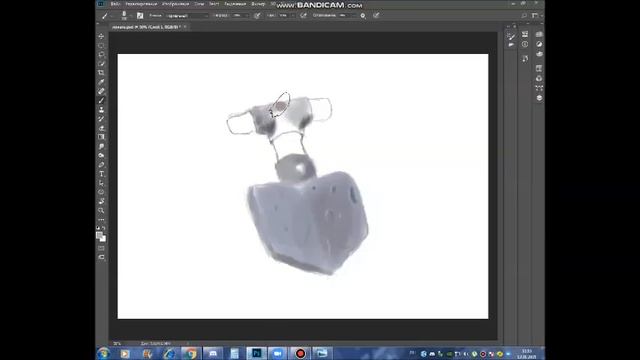
Task: Toggle pressure for opacity button
Action: [257, 16]
